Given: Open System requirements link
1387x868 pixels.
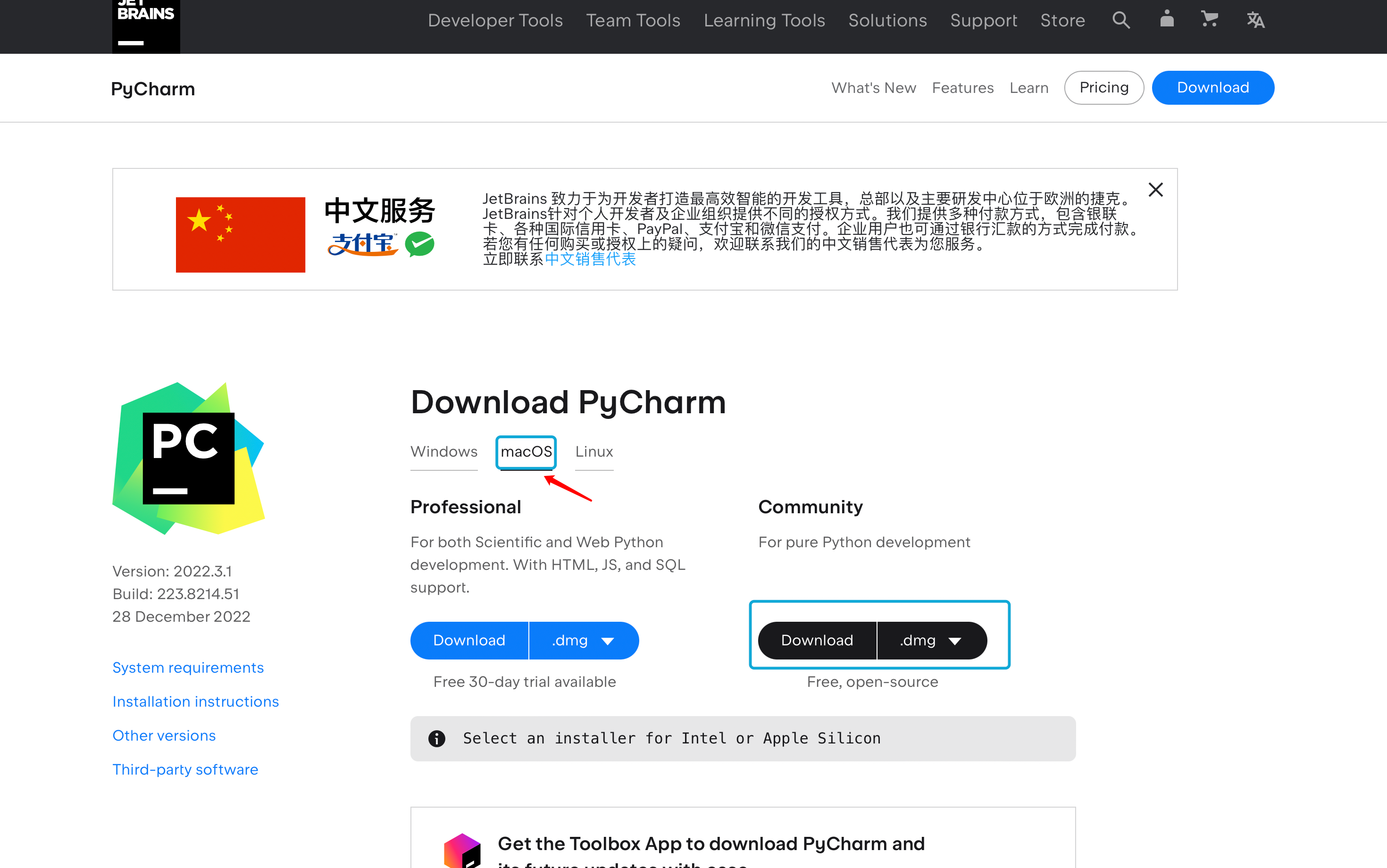Looking at the screenshot, I should pyautogui.click(x=188, y=668).
